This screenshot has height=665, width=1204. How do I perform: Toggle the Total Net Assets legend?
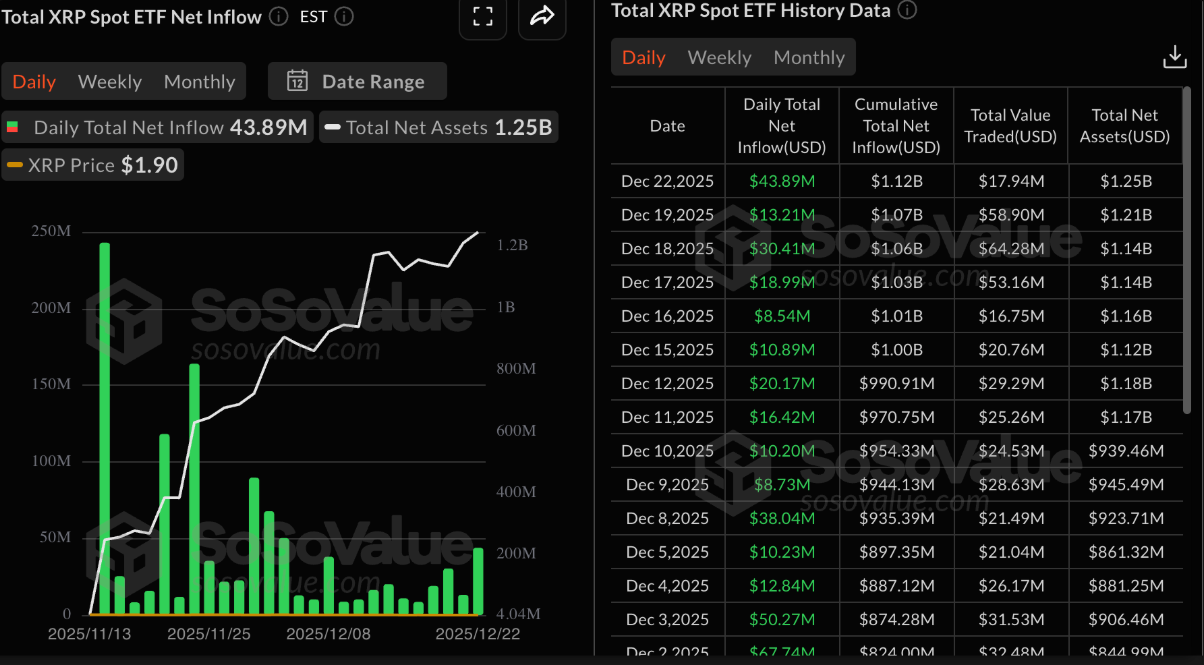coord(437,126)
